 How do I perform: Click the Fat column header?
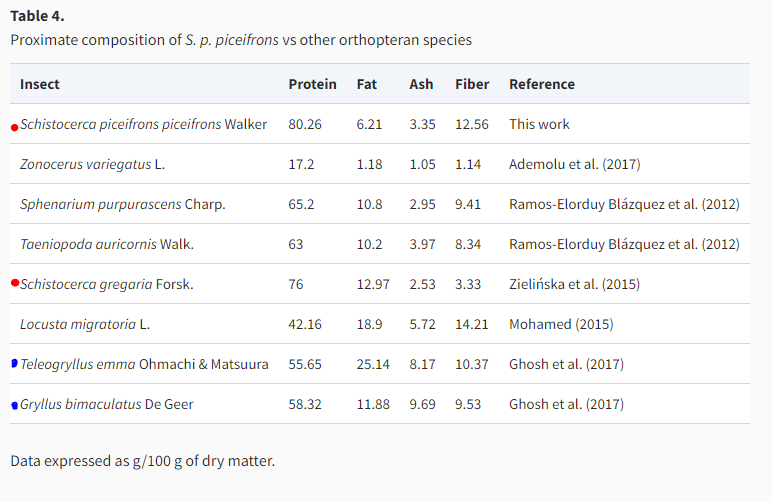click(x=367, y=84)
